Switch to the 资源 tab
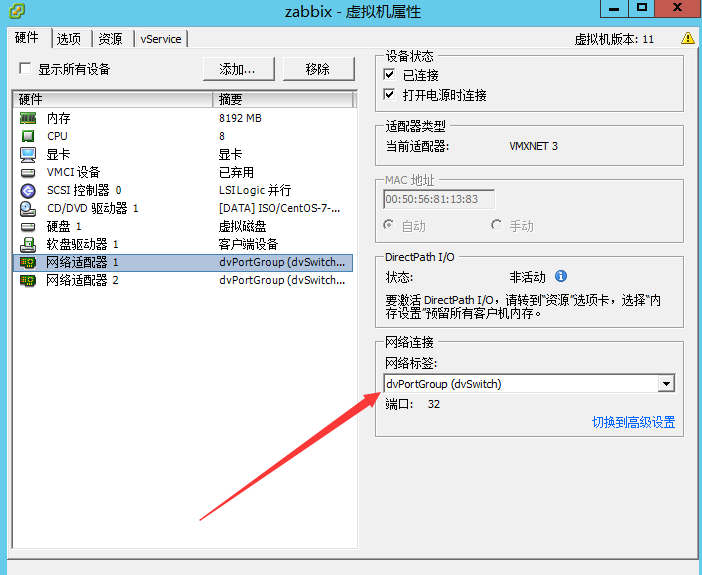Image resolution: width=702 pixels, height=575 pixels. pos(110,39)
